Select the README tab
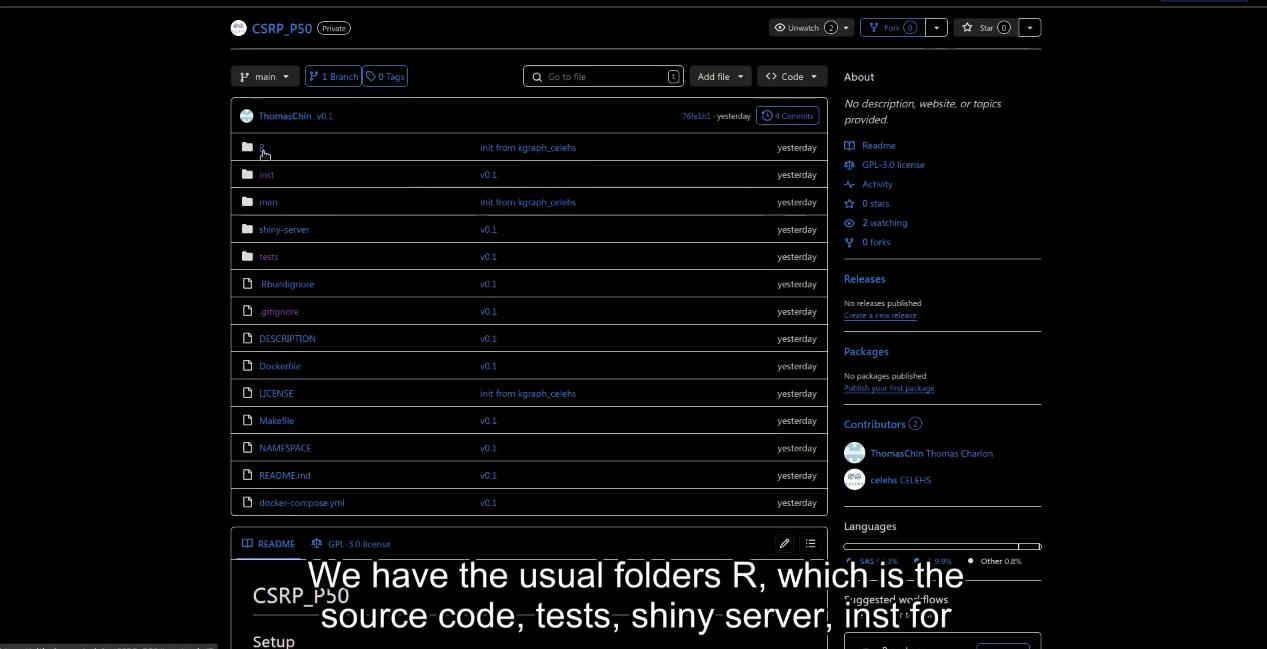 point(268,544)
